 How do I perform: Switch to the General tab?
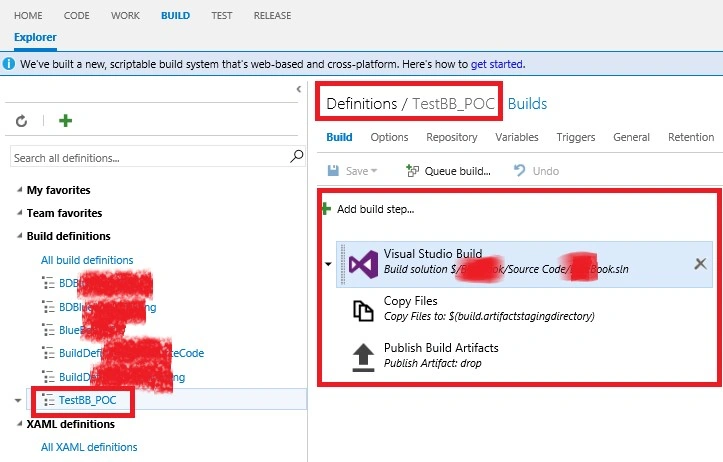[x=631, y=137]
